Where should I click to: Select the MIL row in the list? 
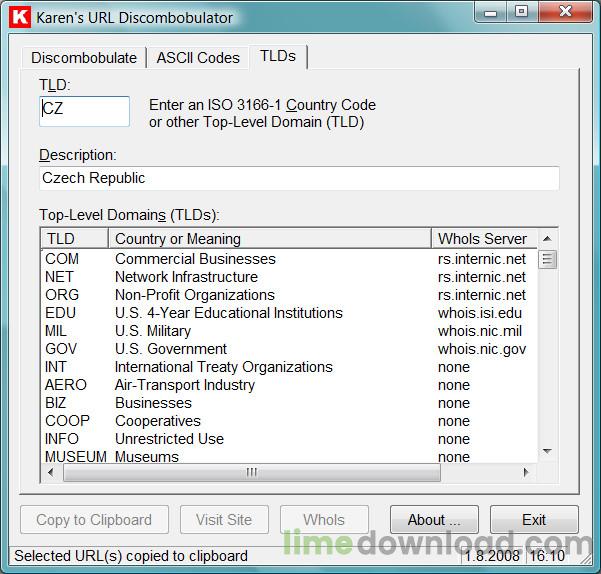(x=289, y=331)
